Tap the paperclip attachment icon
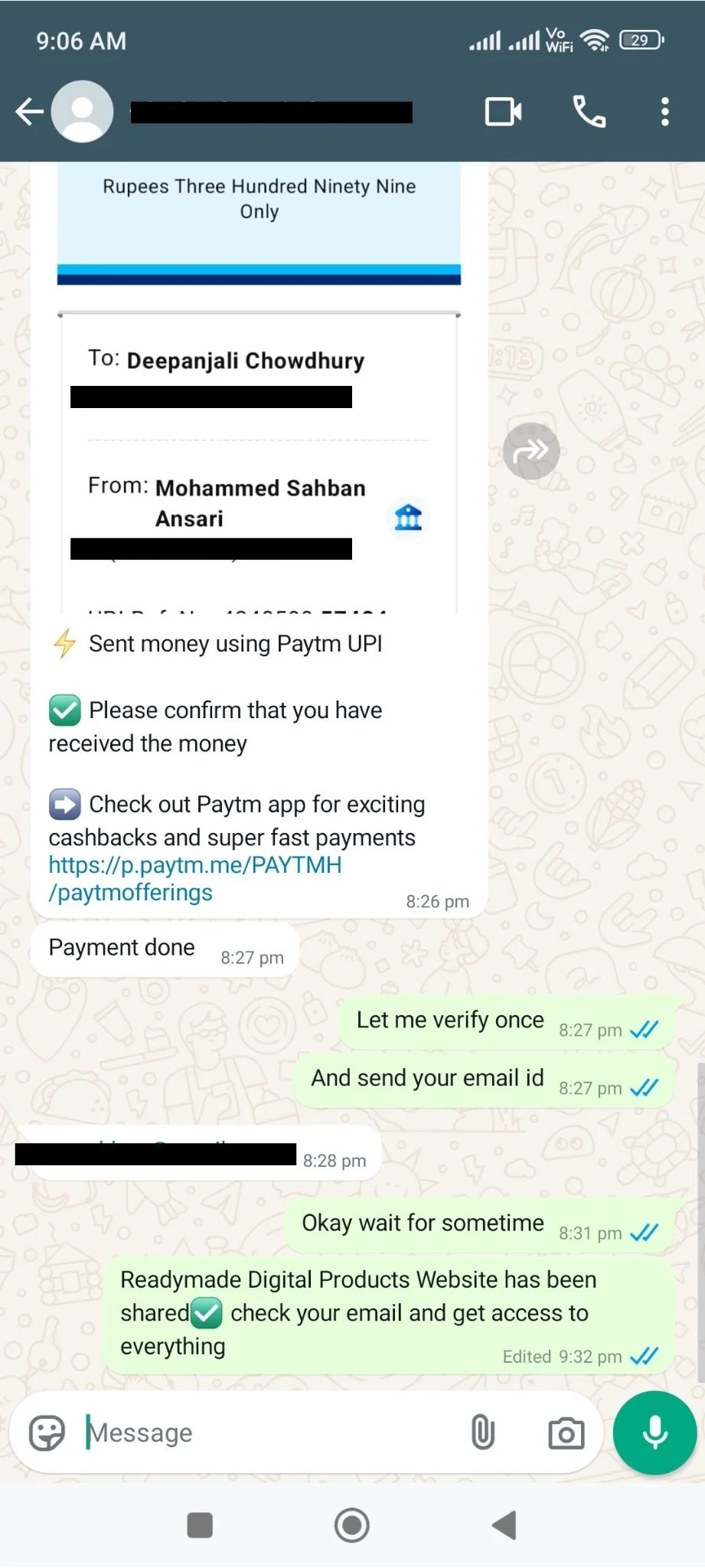 point(483,1432)
